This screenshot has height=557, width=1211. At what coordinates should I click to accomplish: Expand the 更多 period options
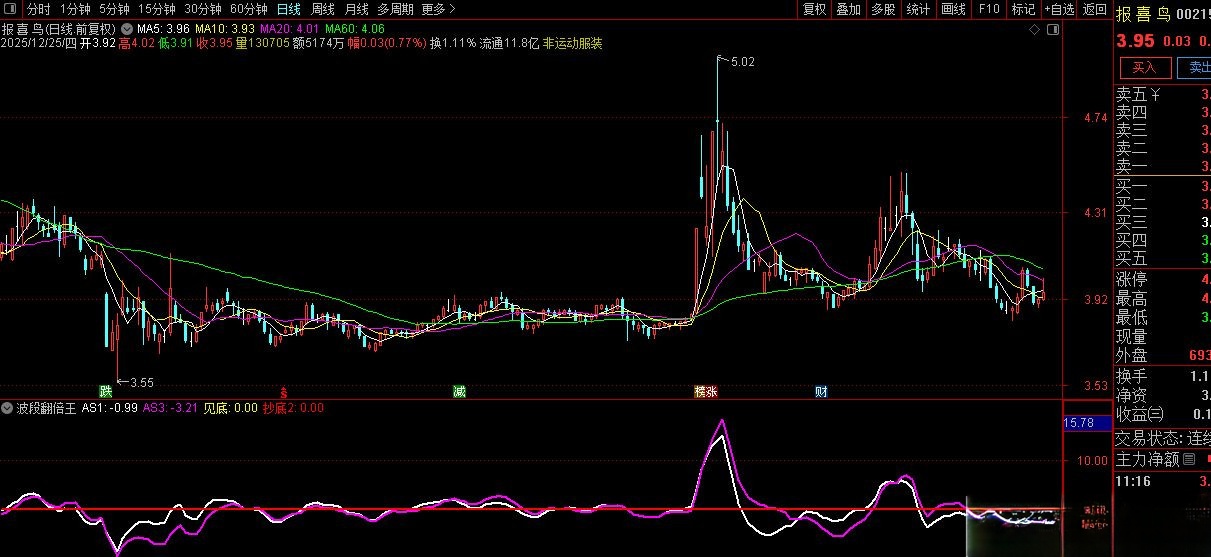click(434, 9)
